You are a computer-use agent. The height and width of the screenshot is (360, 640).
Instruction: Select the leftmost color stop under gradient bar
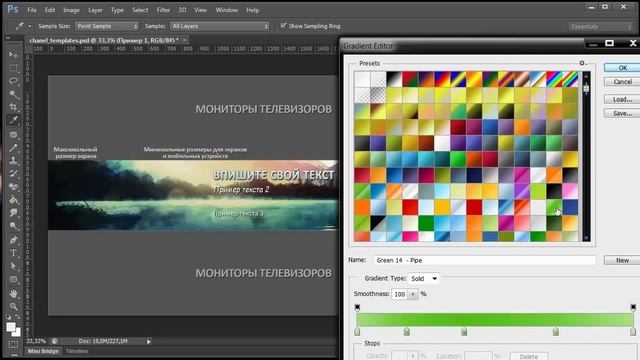tap(358, 331)
